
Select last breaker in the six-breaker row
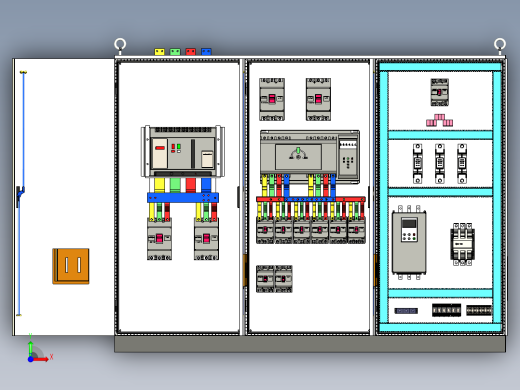point(356,230)
